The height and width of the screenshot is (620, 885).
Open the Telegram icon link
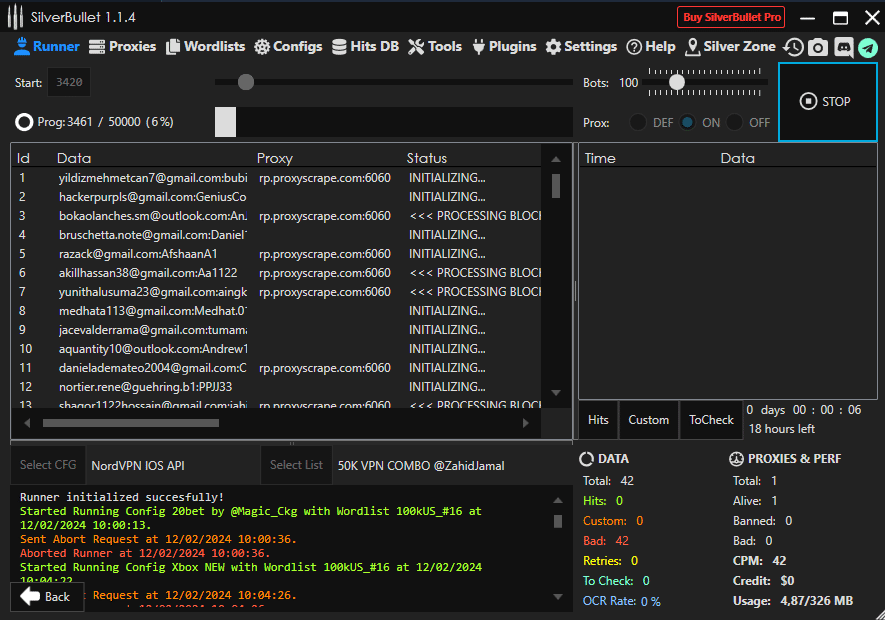pyautogui.click(x=867, y=47)
